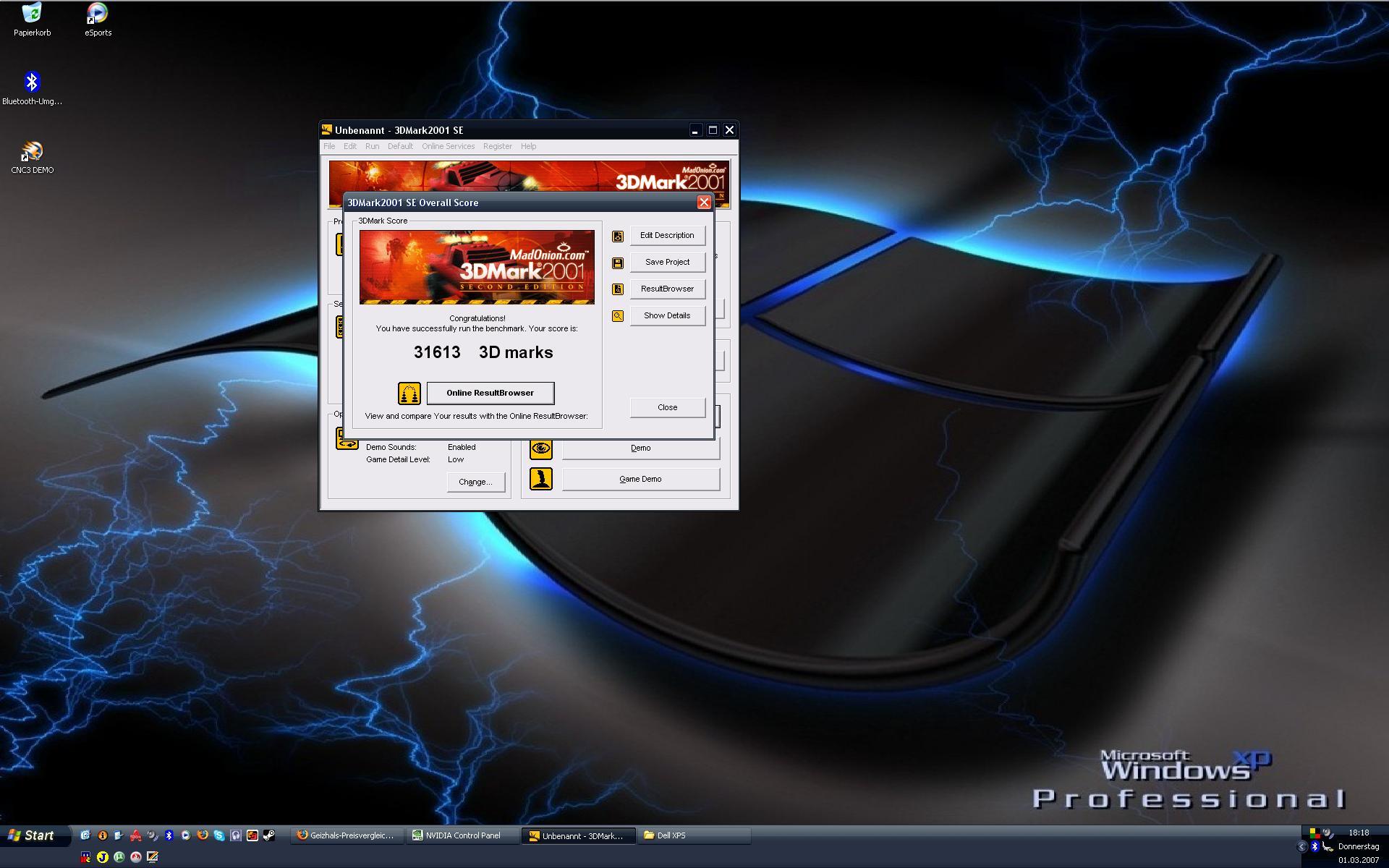Open the Edit menu in 3DMark2001 SE

point(350,146)
